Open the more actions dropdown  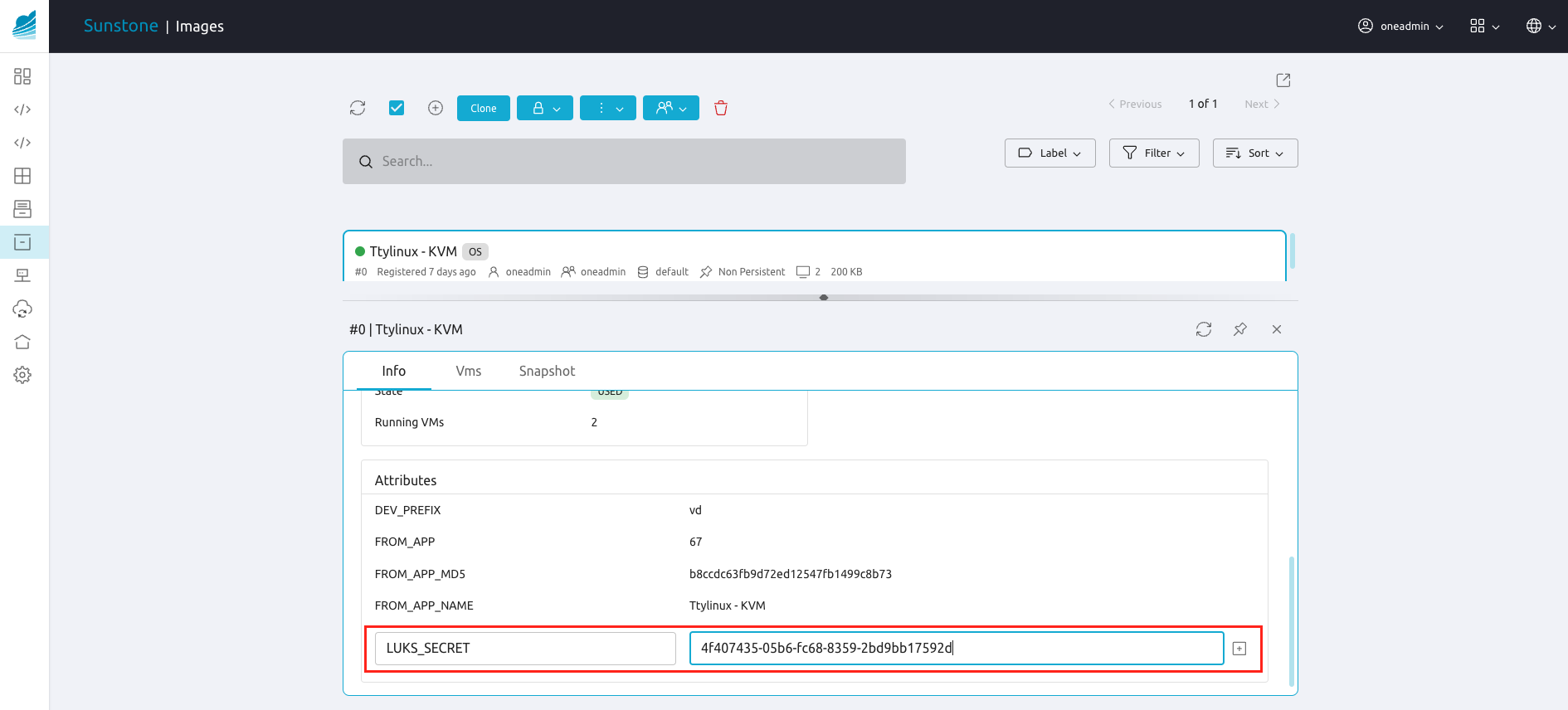coord(608,108)
